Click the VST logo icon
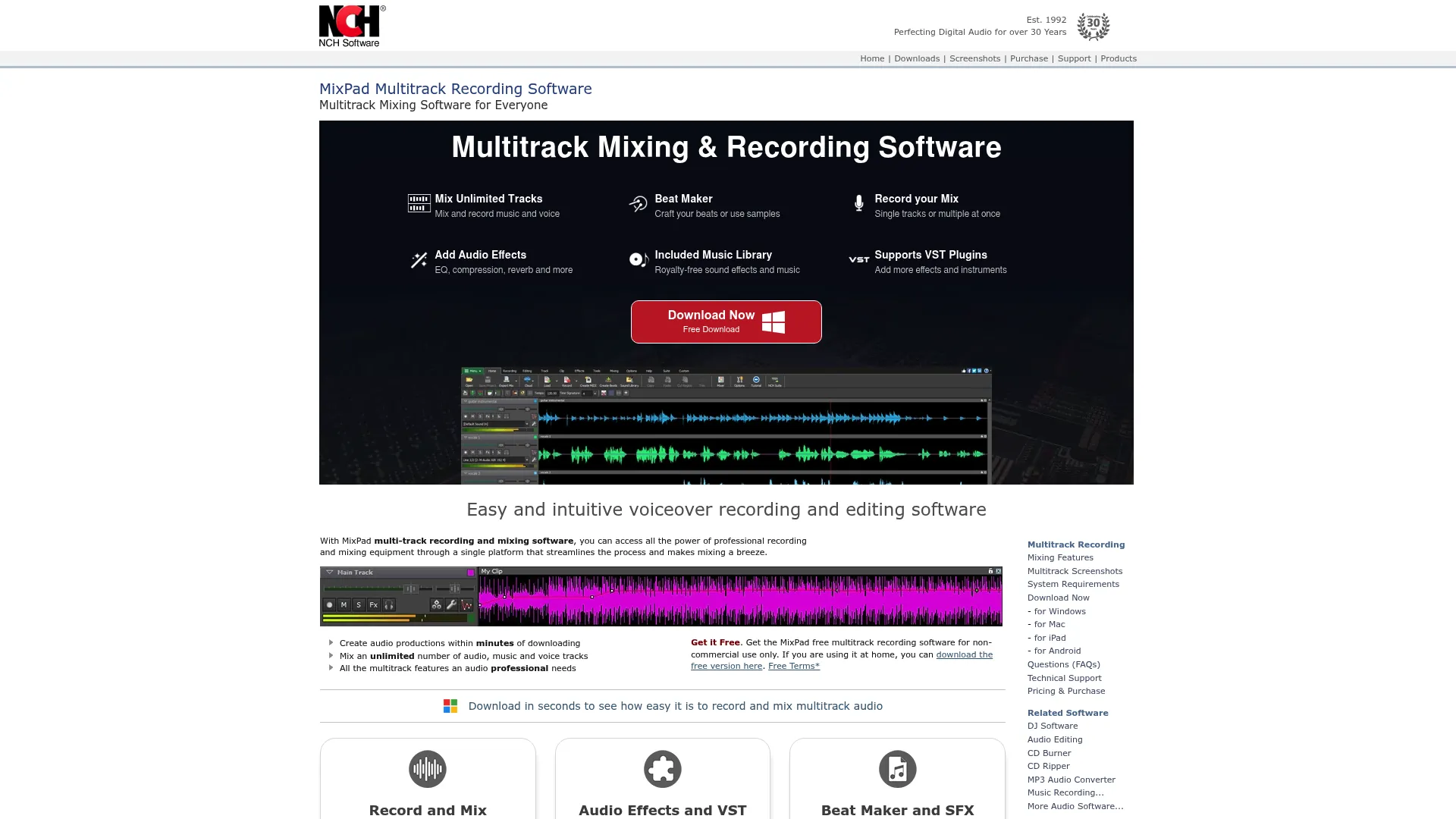The width and height of the screenshot is (1456, 819). [x=858, y=259]
